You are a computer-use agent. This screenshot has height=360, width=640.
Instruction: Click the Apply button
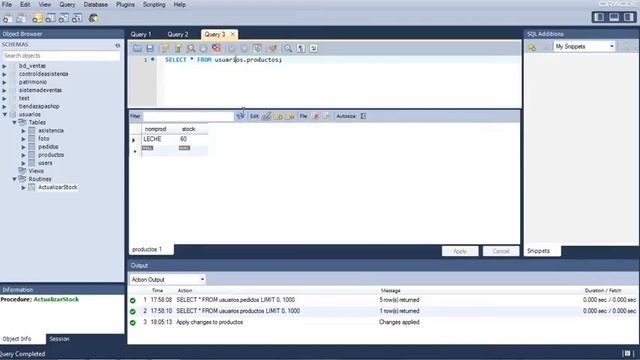click(460, 251)
